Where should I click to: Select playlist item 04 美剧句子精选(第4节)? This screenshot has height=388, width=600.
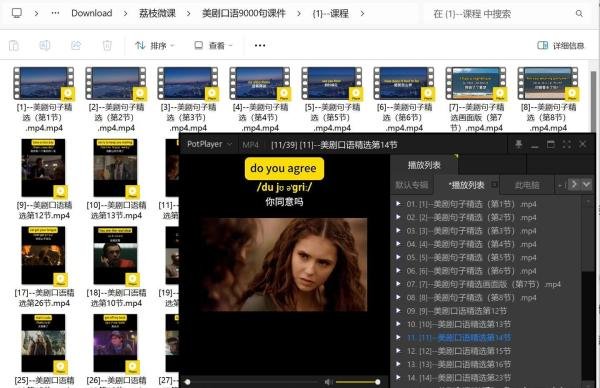(486, 244)
